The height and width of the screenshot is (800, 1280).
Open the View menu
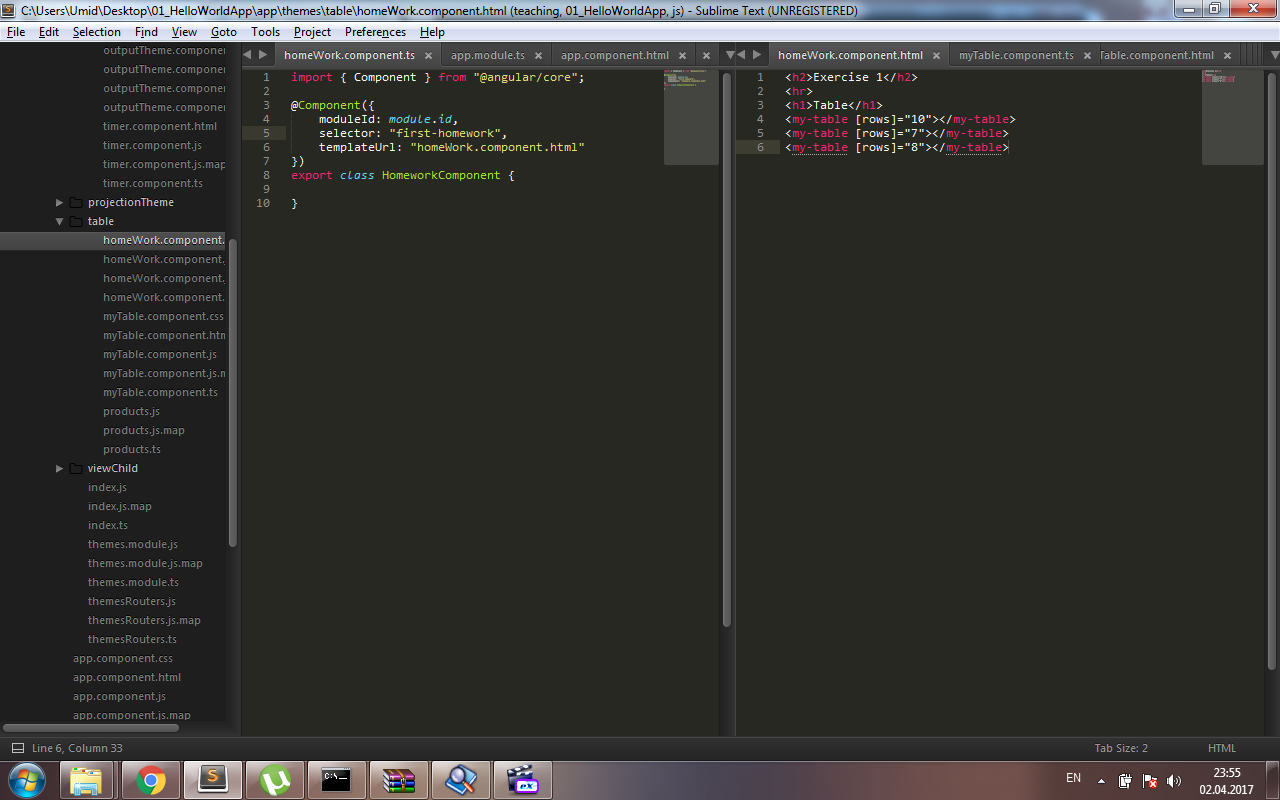coord(184,32)
